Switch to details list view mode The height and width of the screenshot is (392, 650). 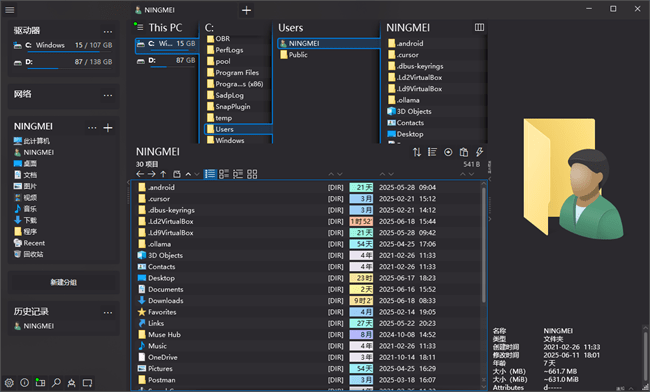210,174
